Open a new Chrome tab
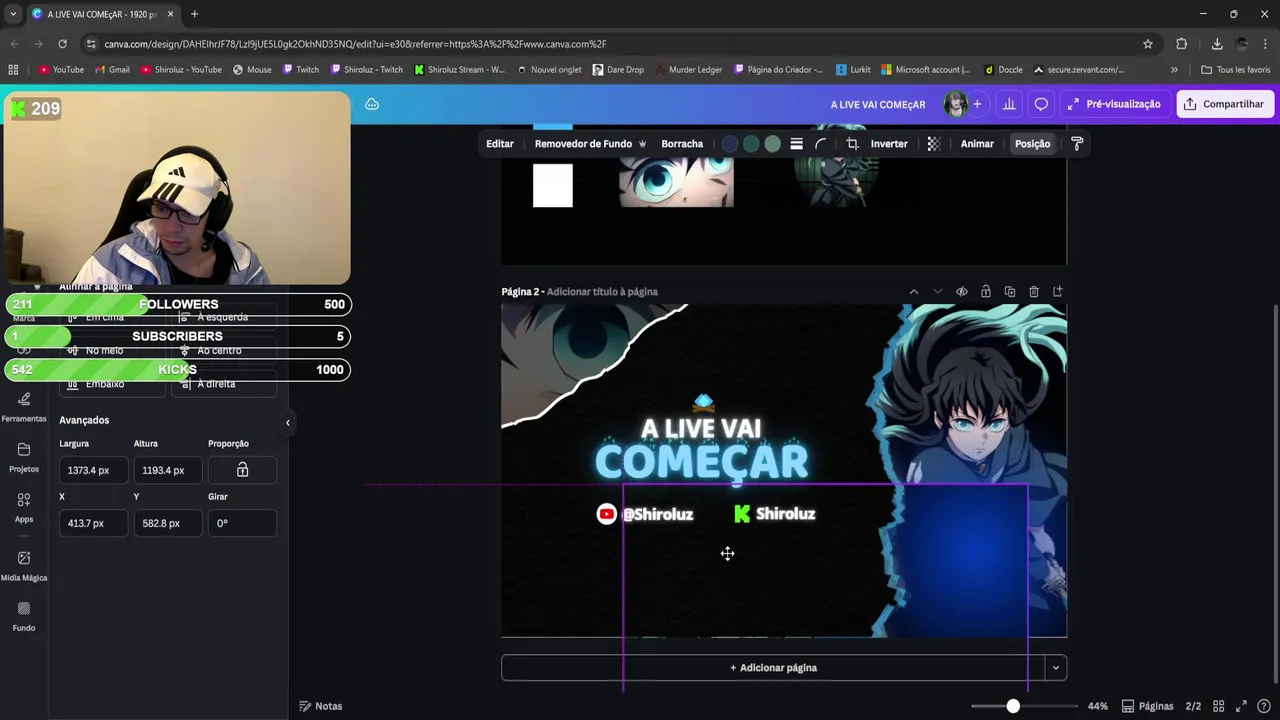 (x=194, y=14)
